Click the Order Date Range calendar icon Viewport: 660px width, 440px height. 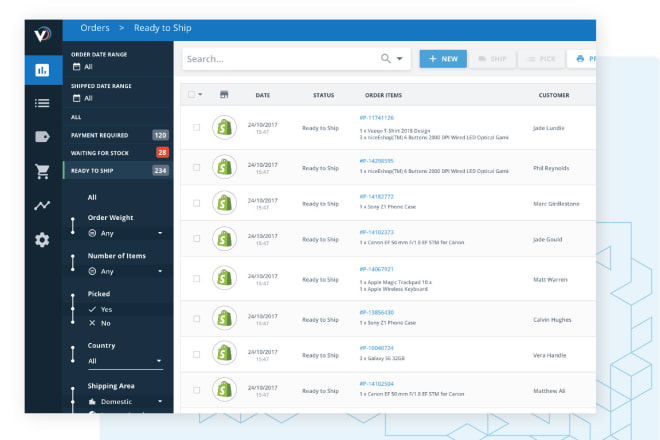click(76, 67)
